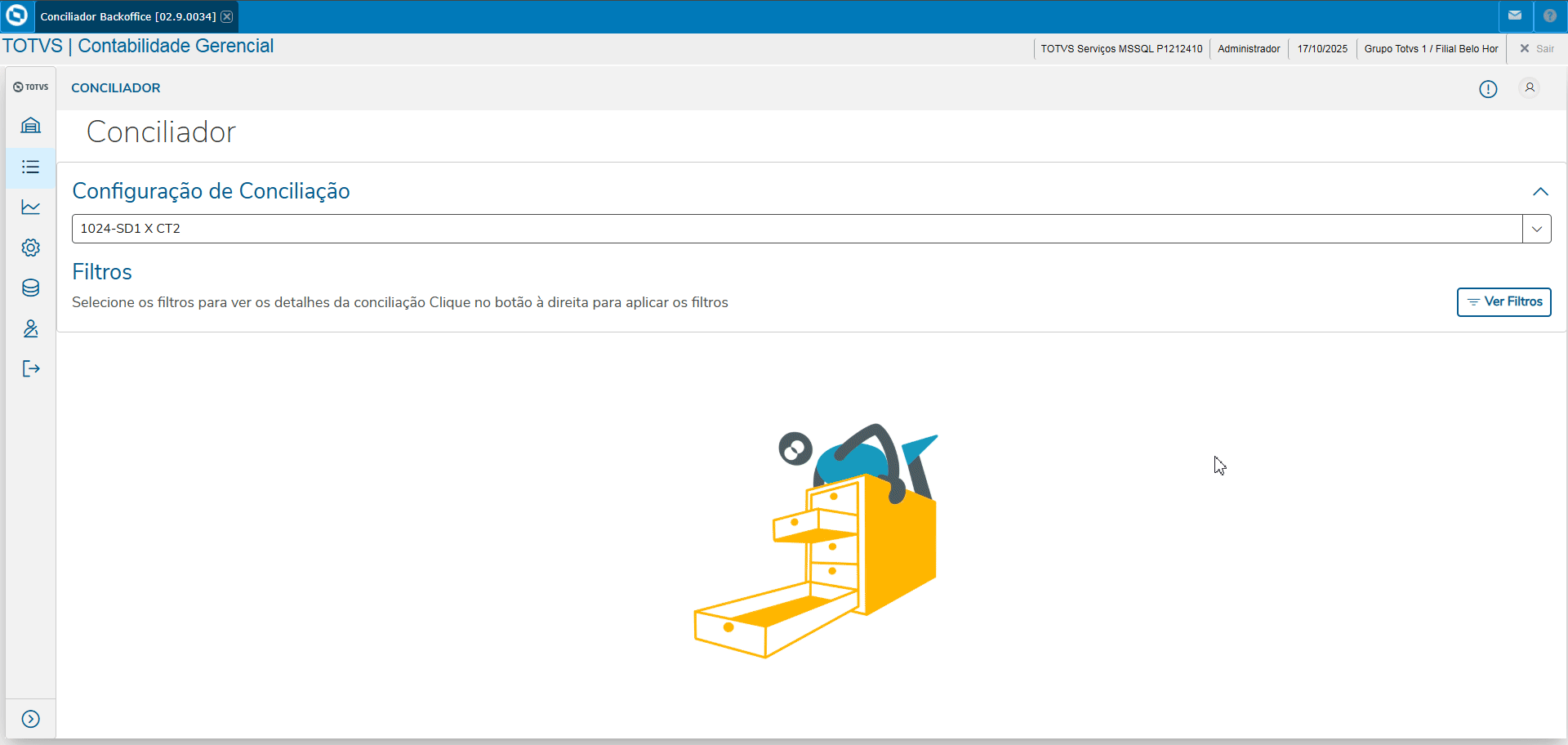Click the logout arrow sidebar icon
The width and height of the screenshot is (1568, 745).
tap(31, 368)
